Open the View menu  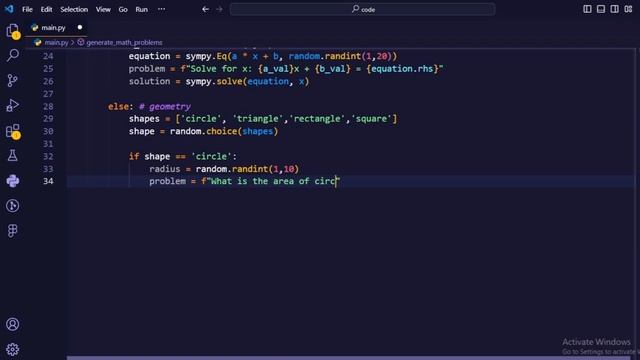point(103,9)
